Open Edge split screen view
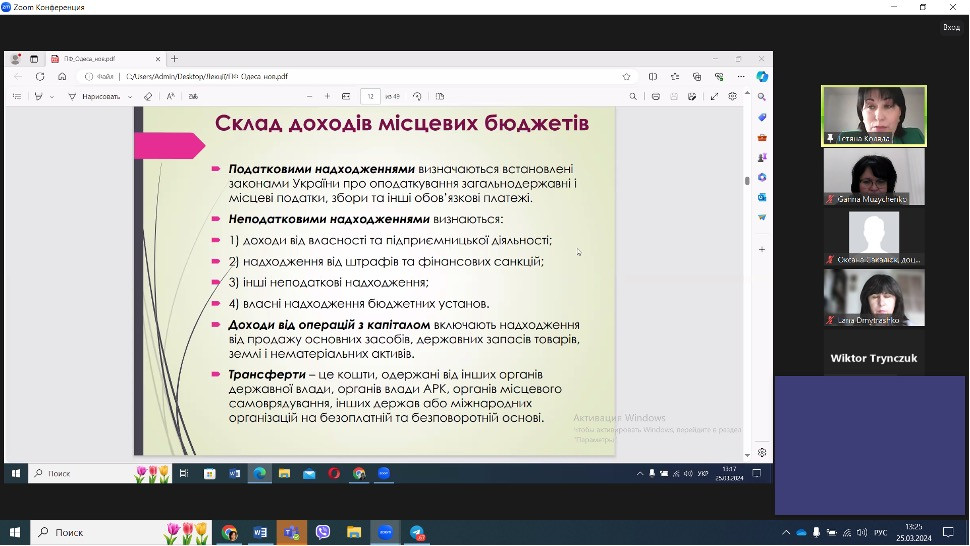 point(653,77)
